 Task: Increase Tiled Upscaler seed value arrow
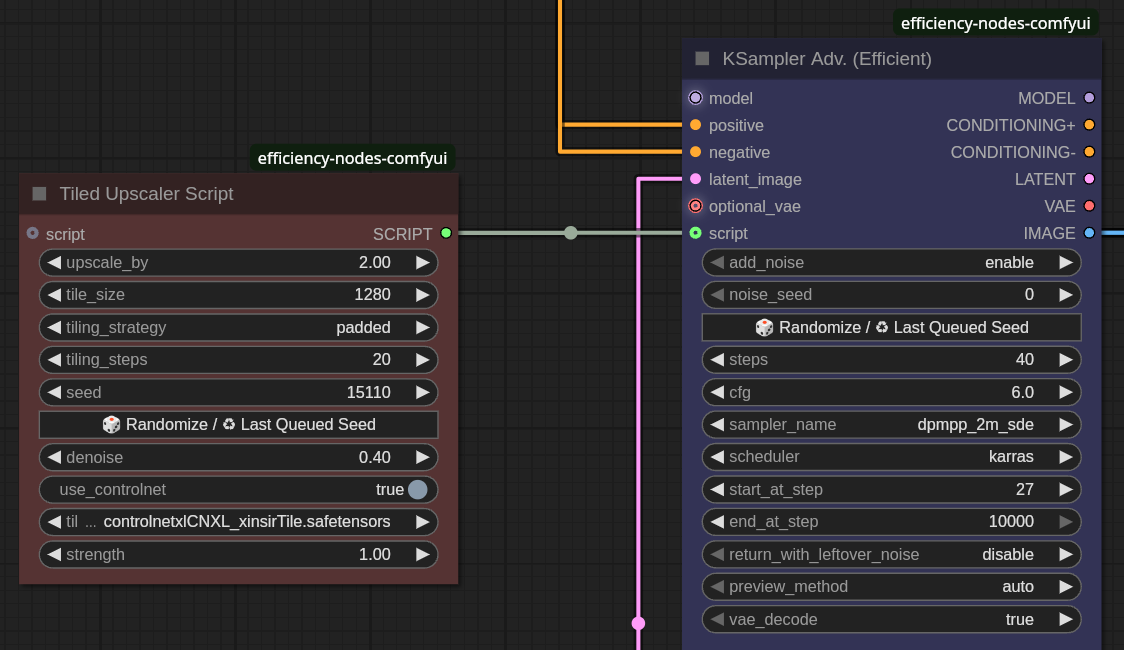[422, 392]
